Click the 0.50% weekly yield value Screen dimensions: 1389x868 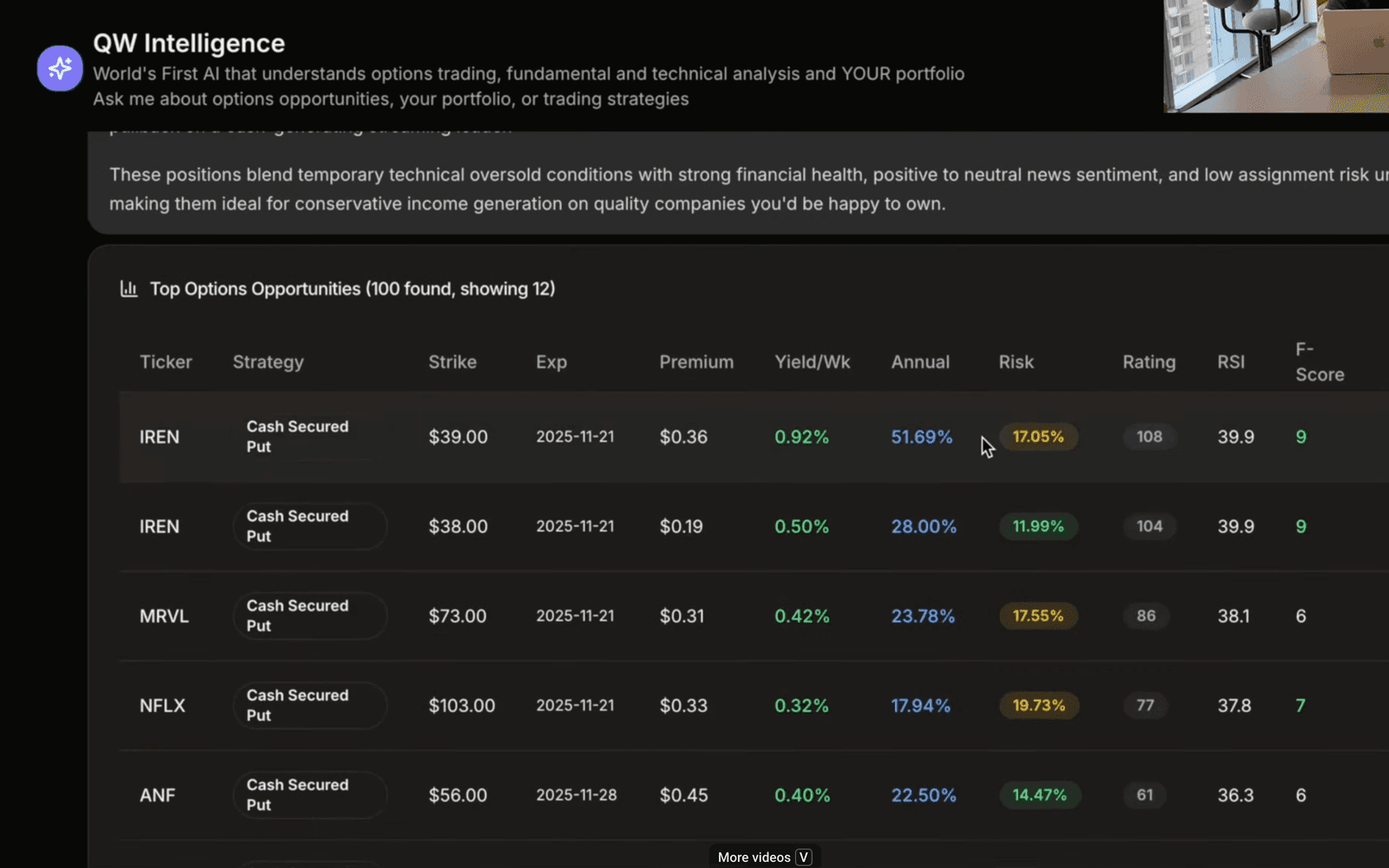click(x=801, y=527)
